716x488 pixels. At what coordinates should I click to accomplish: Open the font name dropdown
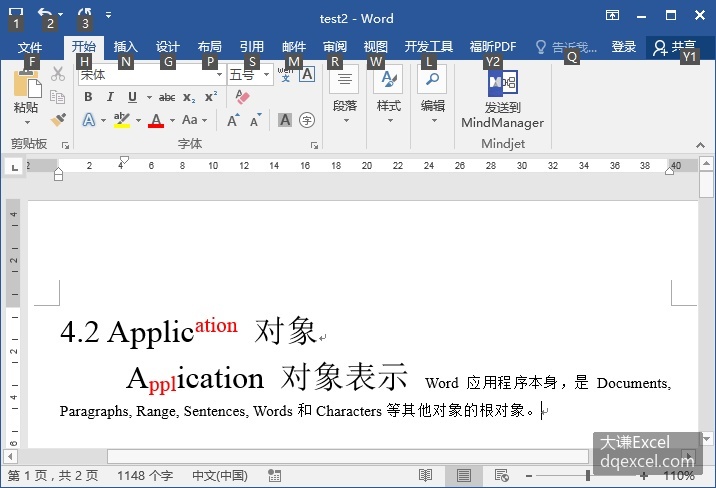tap(220, 74)
